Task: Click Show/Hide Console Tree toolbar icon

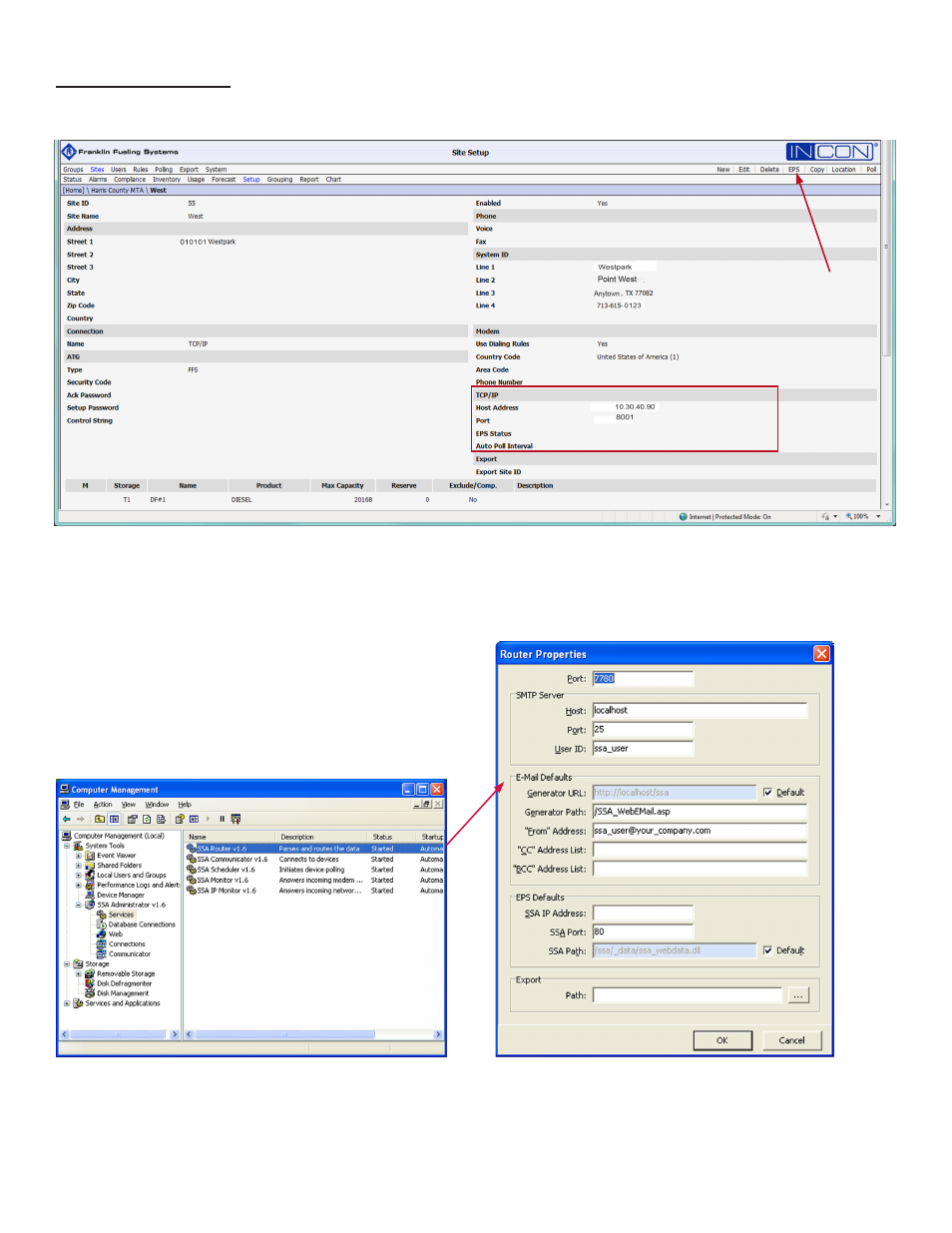Action: 114,819
